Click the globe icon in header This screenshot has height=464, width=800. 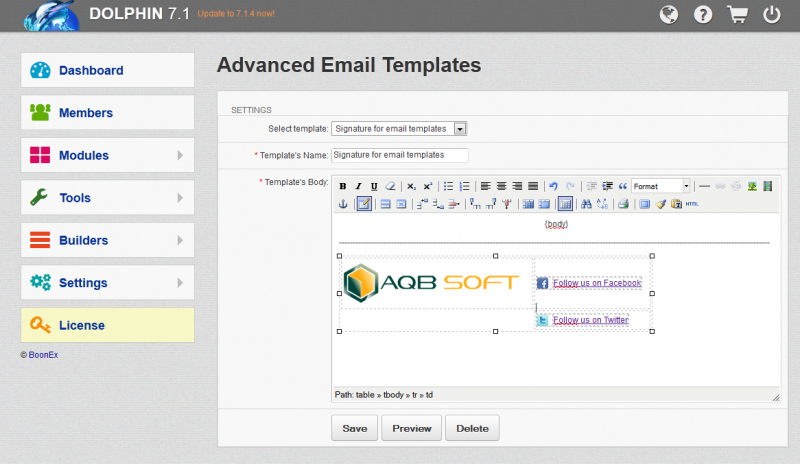tap(668, 14)
